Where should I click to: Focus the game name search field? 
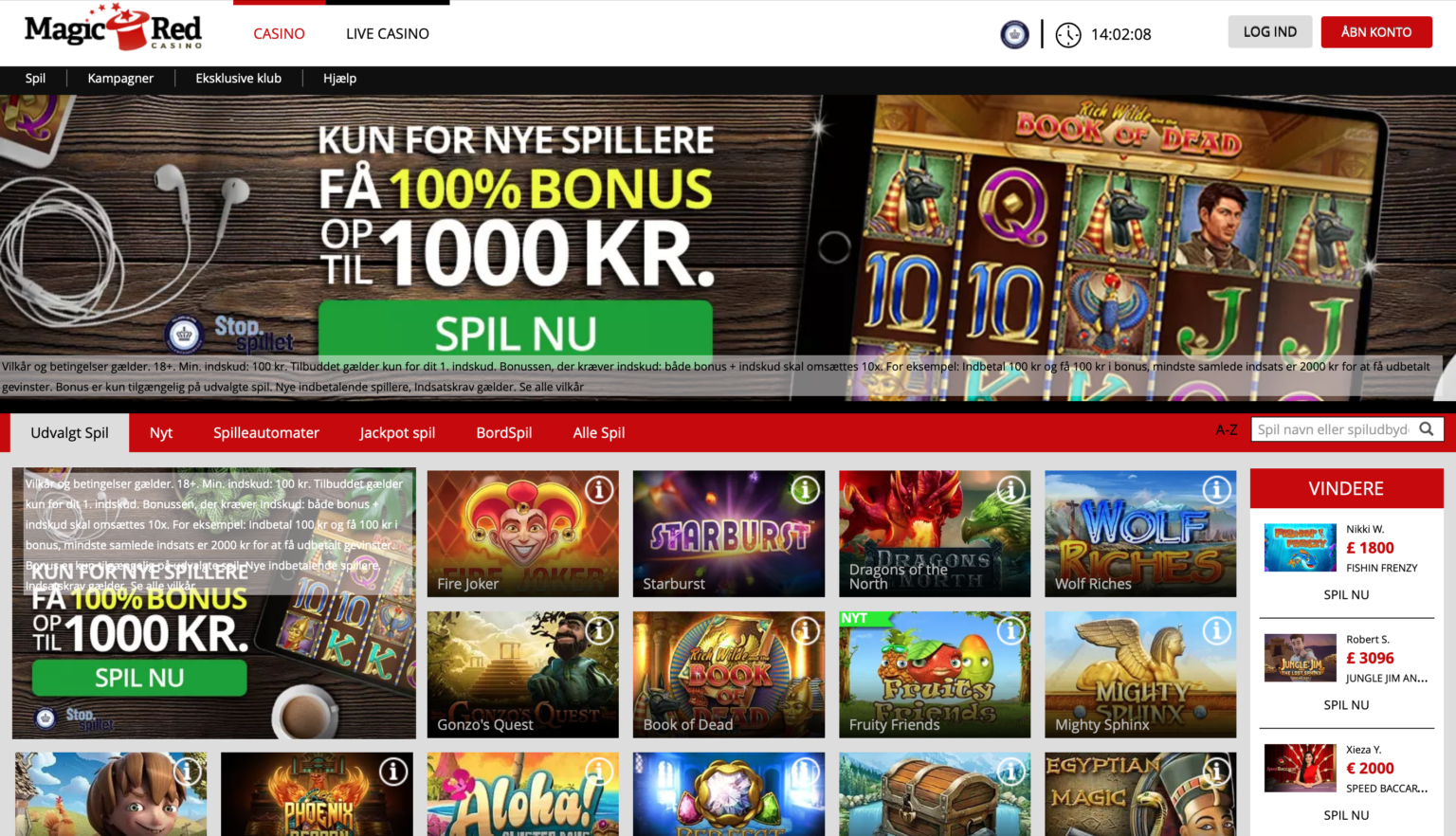tap(1334, 429)
